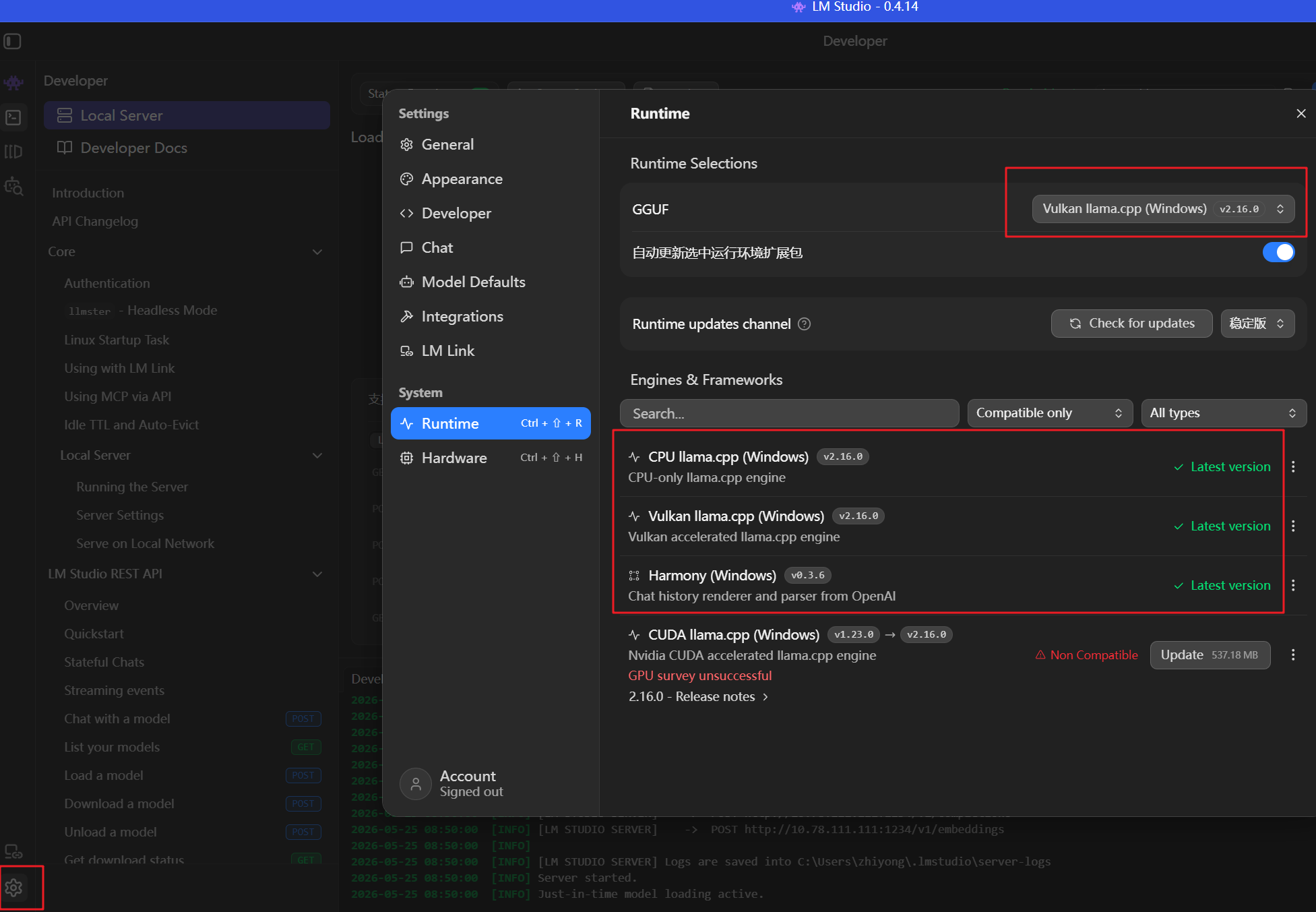Image resolution: width=1316 pixels, height=912 pixels.
Task: Open Using with LM Link page
Action: [119, 368]
